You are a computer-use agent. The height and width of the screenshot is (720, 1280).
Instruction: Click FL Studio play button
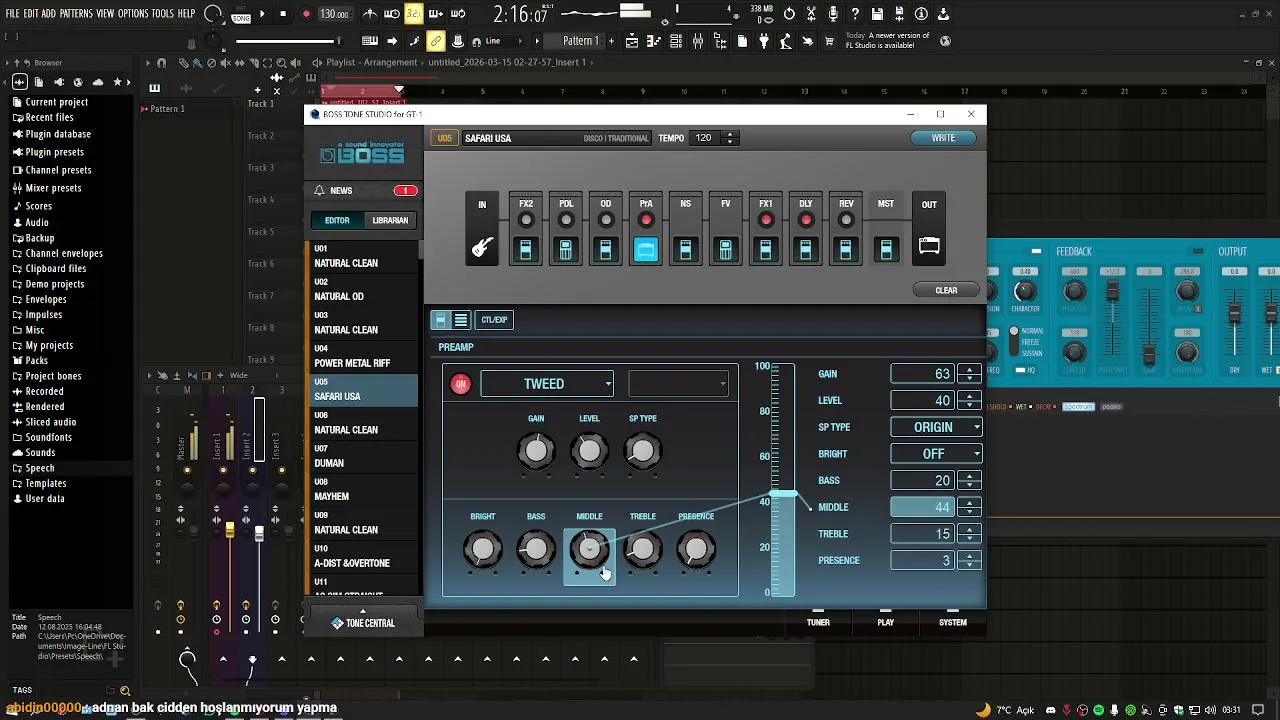[x=262, y=14]
